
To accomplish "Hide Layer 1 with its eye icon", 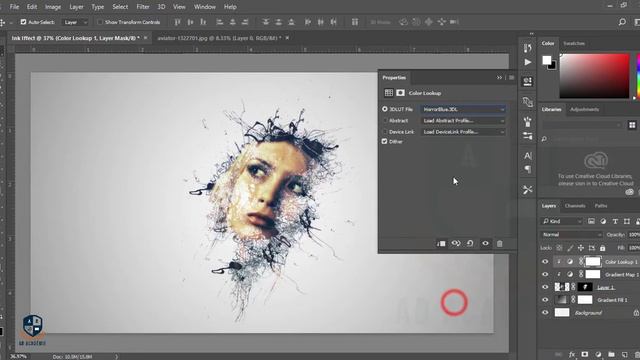I will click(545, 287).
